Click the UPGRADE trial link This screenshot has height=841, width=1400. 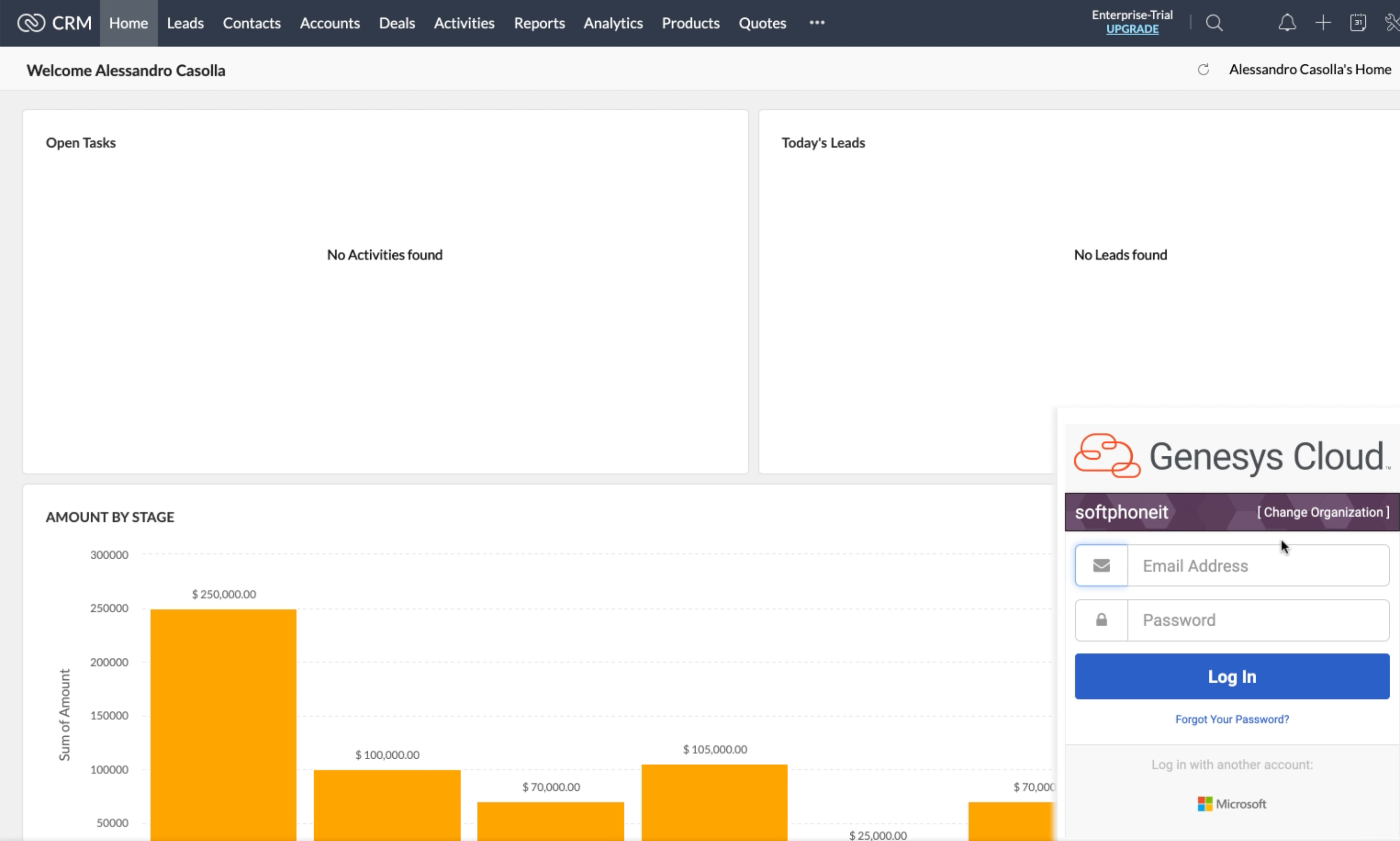click(1131, 30)
